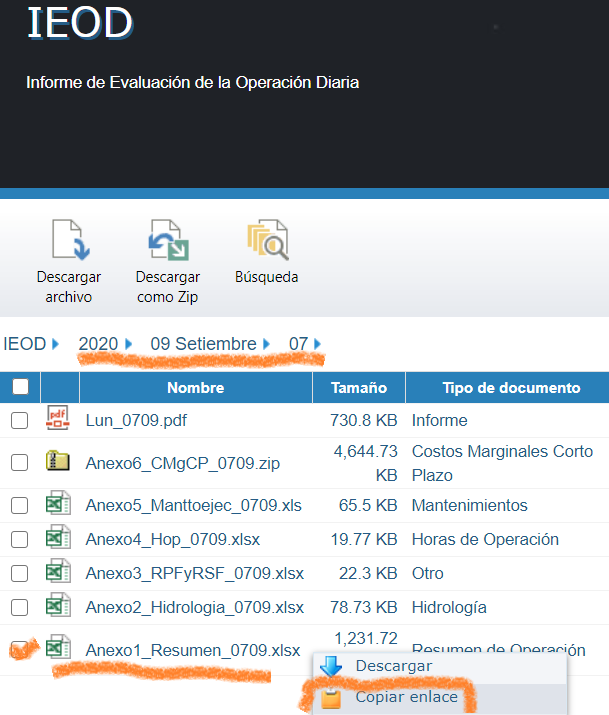Expand the arrow after 2020 breadcrumb

[129, 345]
